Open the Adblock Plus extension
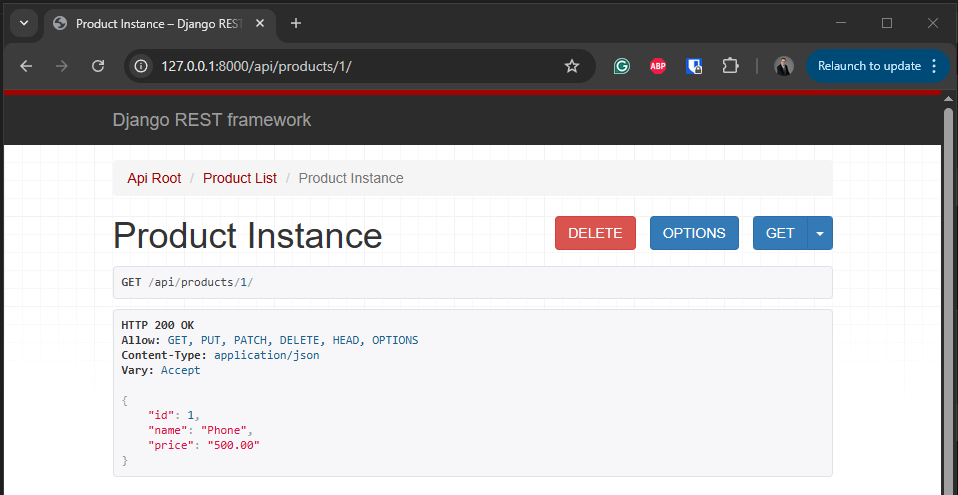This screenshot has width=958, height=495. point(658,66)
